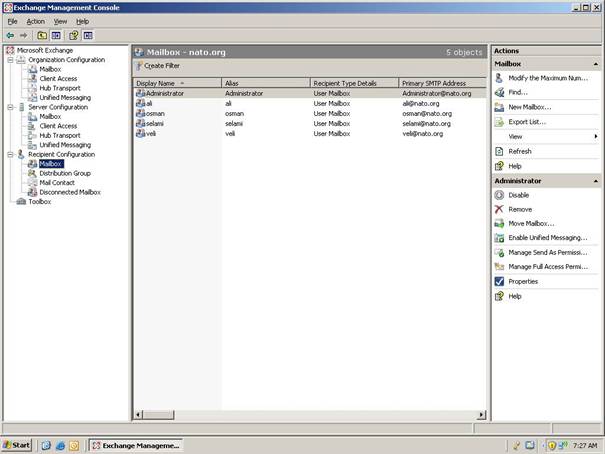Click the Back arrow toolbar icon
Viewport: 605px width, 454px height.
click(x=9, y=34)
